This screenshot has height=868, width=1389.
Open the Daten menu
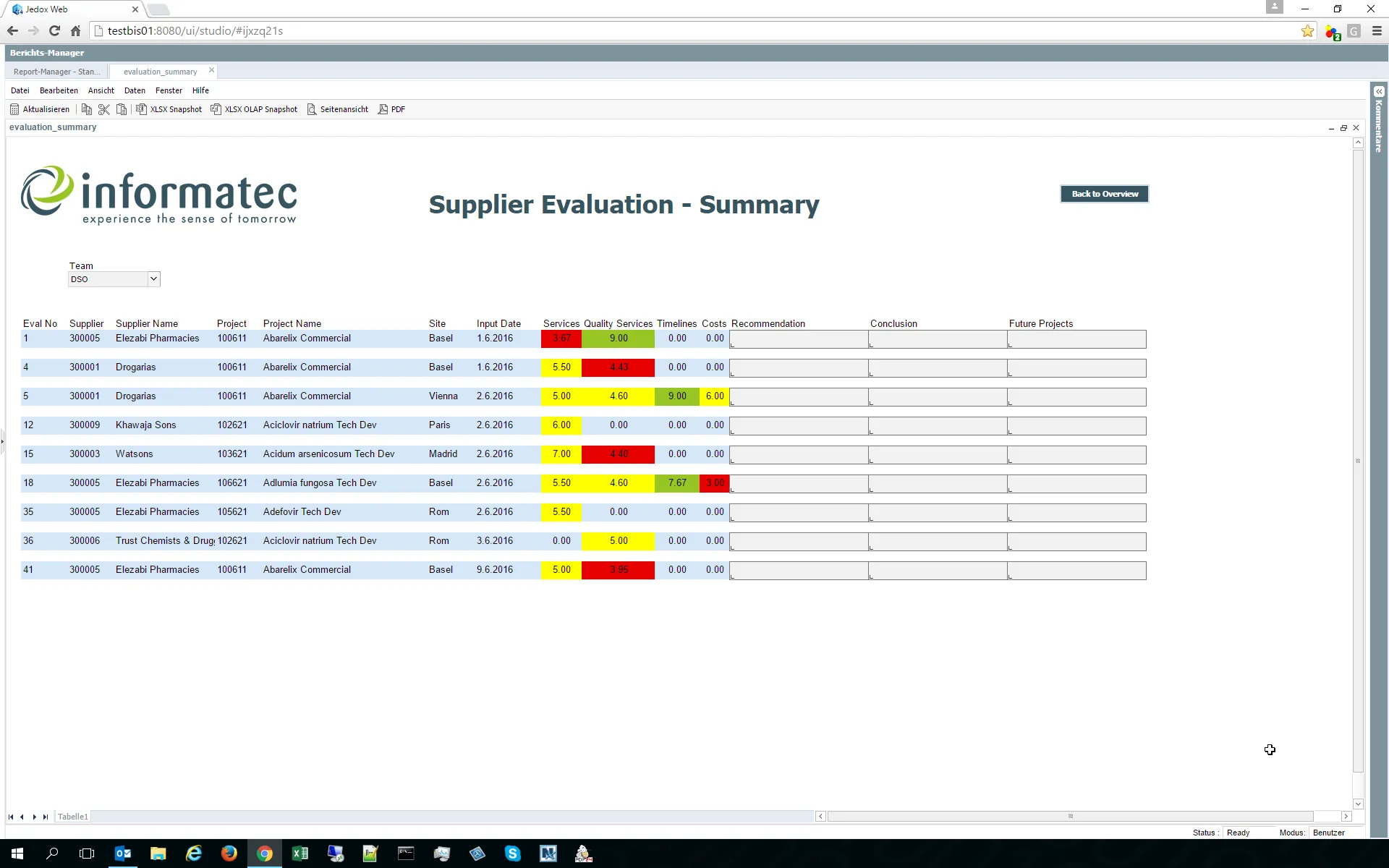135,90
